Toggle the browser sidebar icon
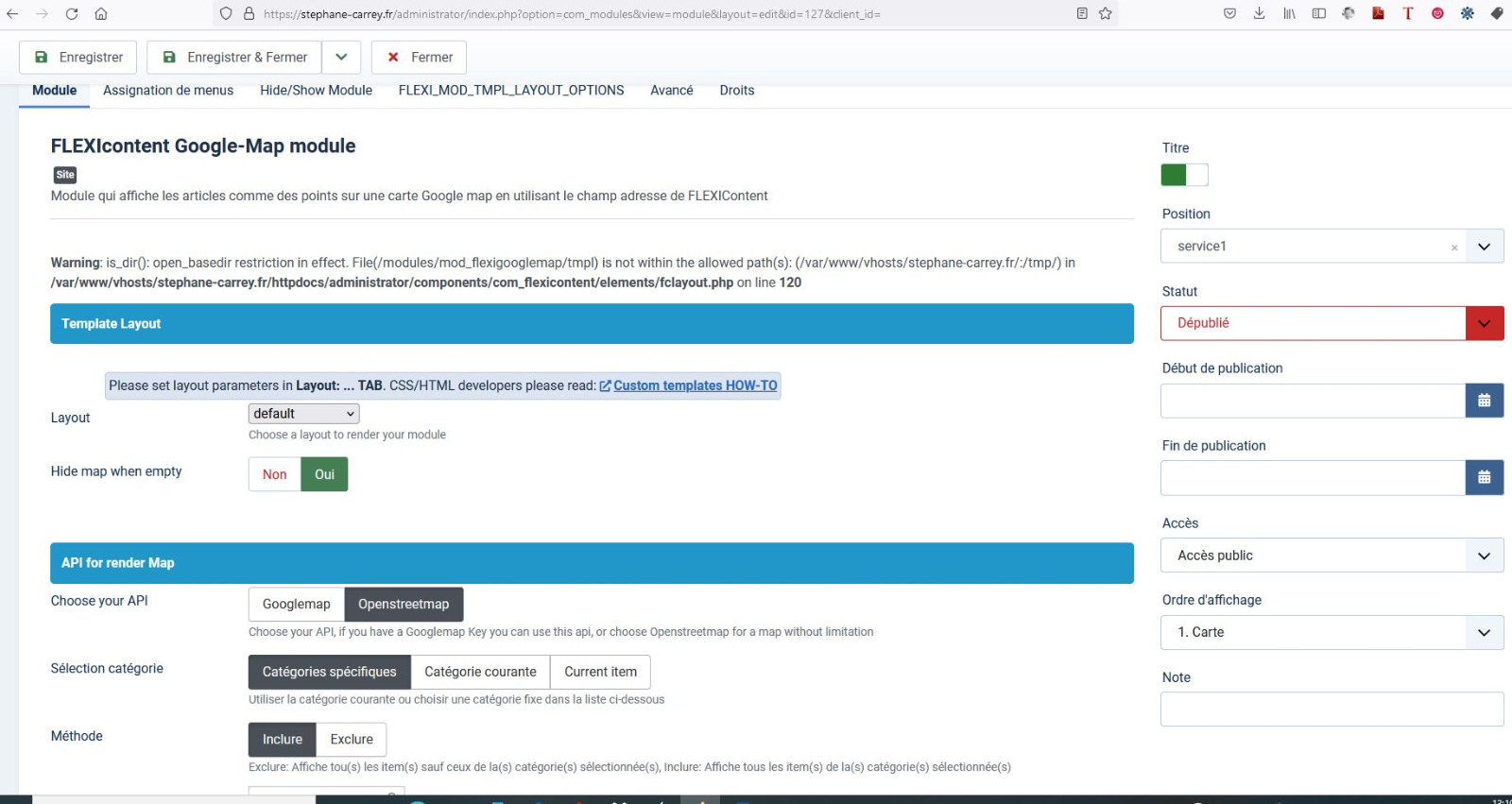 1318,14
